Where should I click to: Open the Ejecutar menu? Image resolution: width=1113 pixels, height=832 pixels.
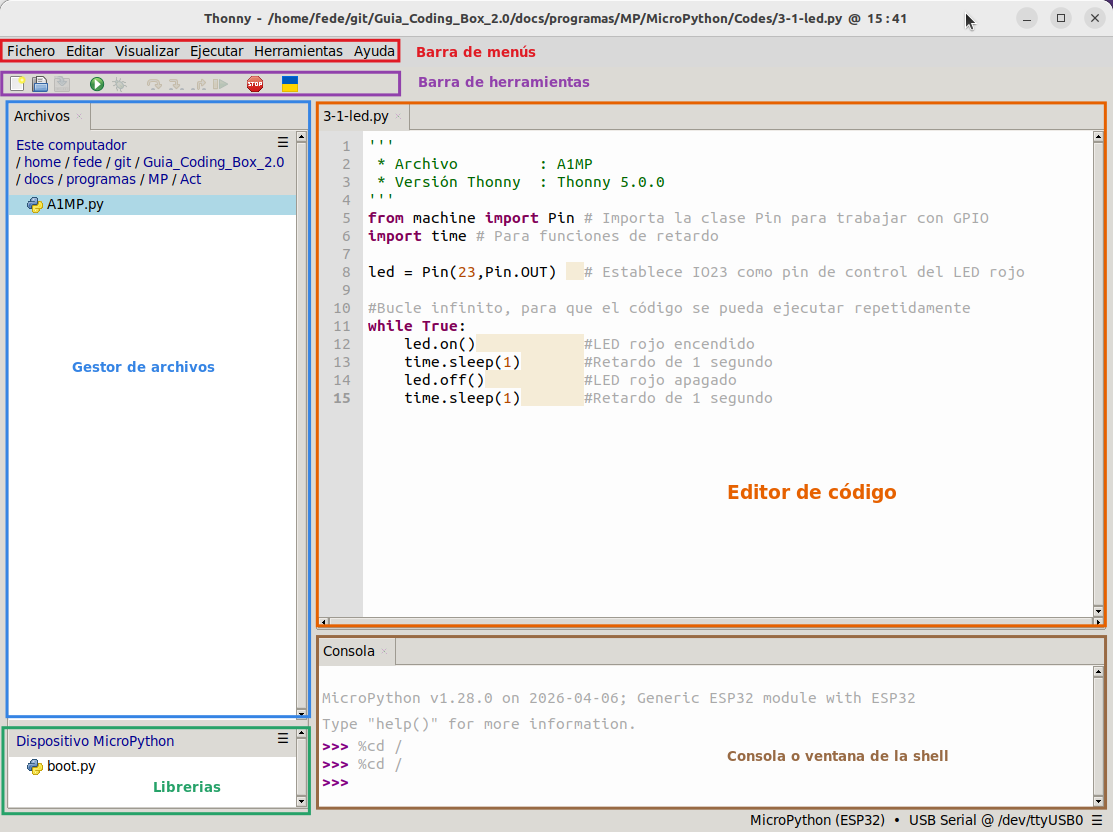(216, 51)
